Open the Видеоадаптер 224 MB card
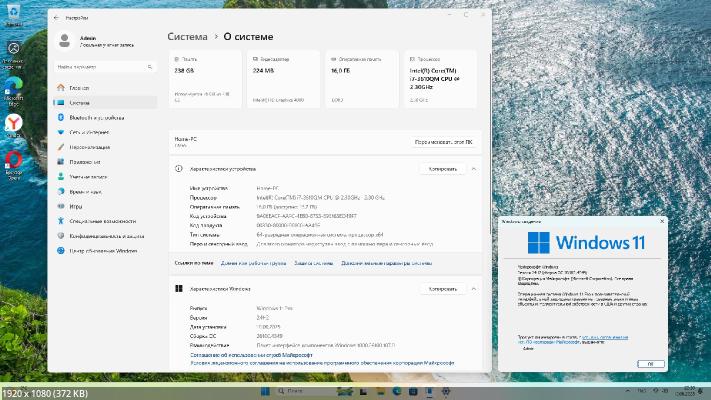711x400 pixels. tap(283, 79)
